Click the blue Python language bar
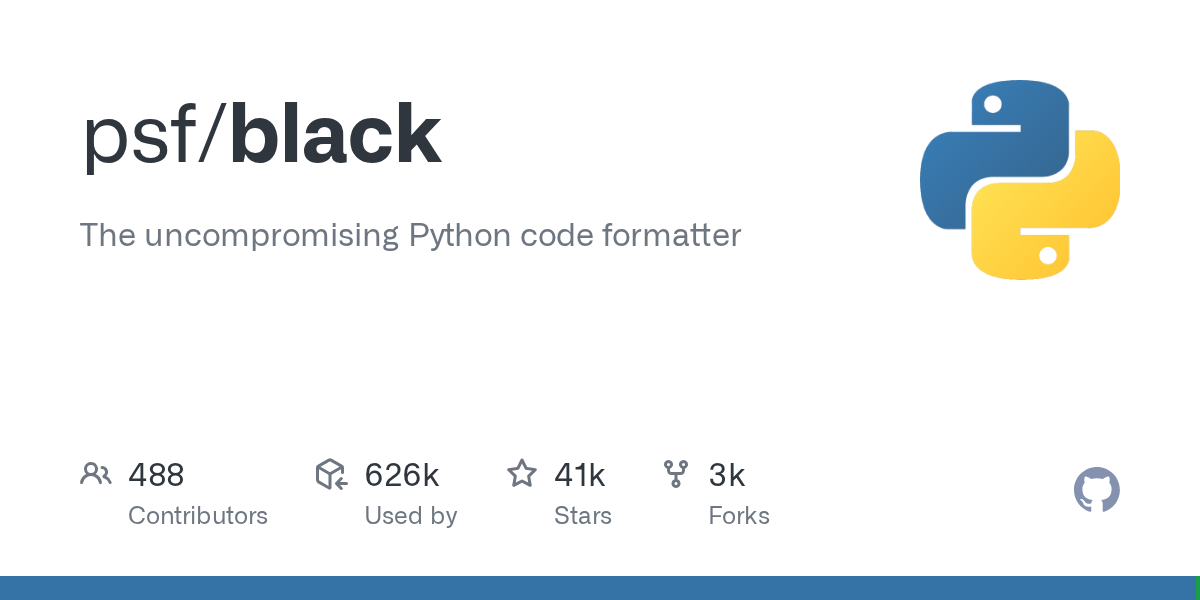The image size is (1200, 600). coord(598,588)
